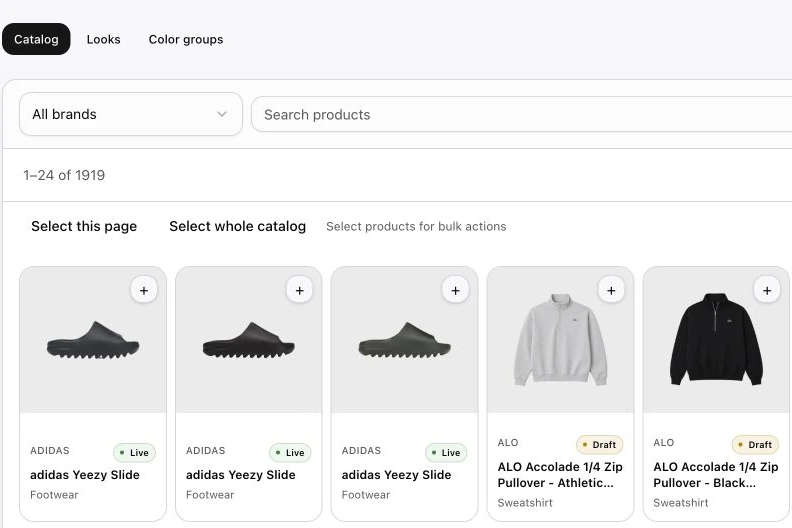Open the third adidas Yeezy Slide thumbnail
Screen dimensions: 792x528
pos(405,340)
